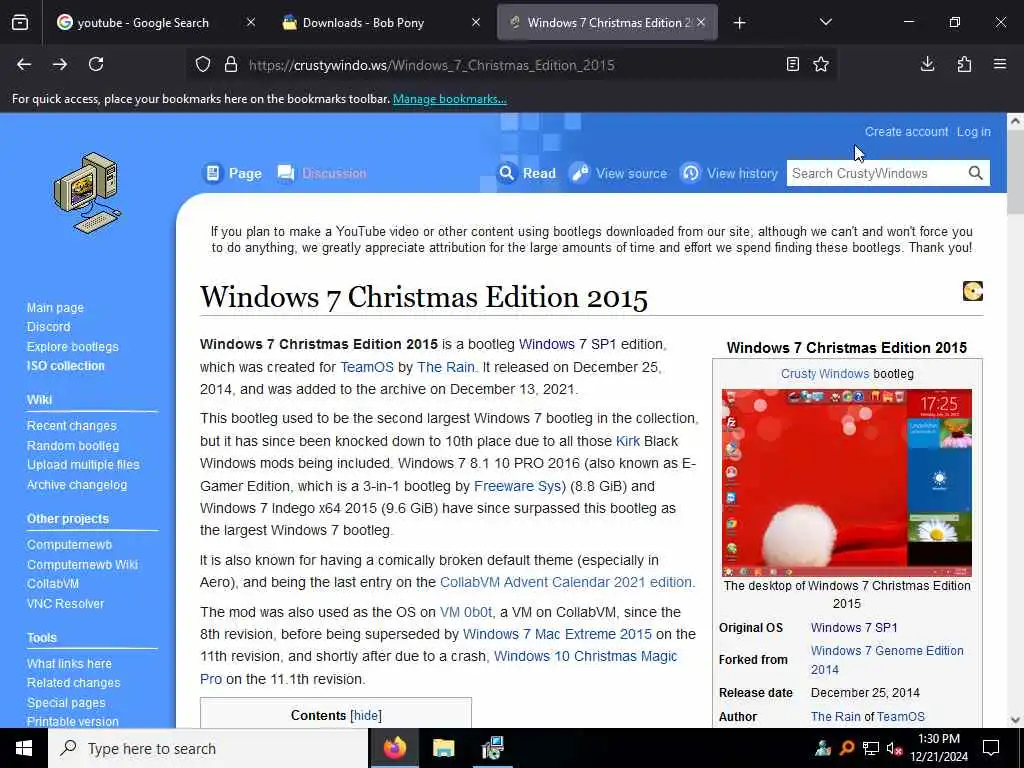Open Manage bookmarks link
1024x768 pixels.
[x=449, y=99]
